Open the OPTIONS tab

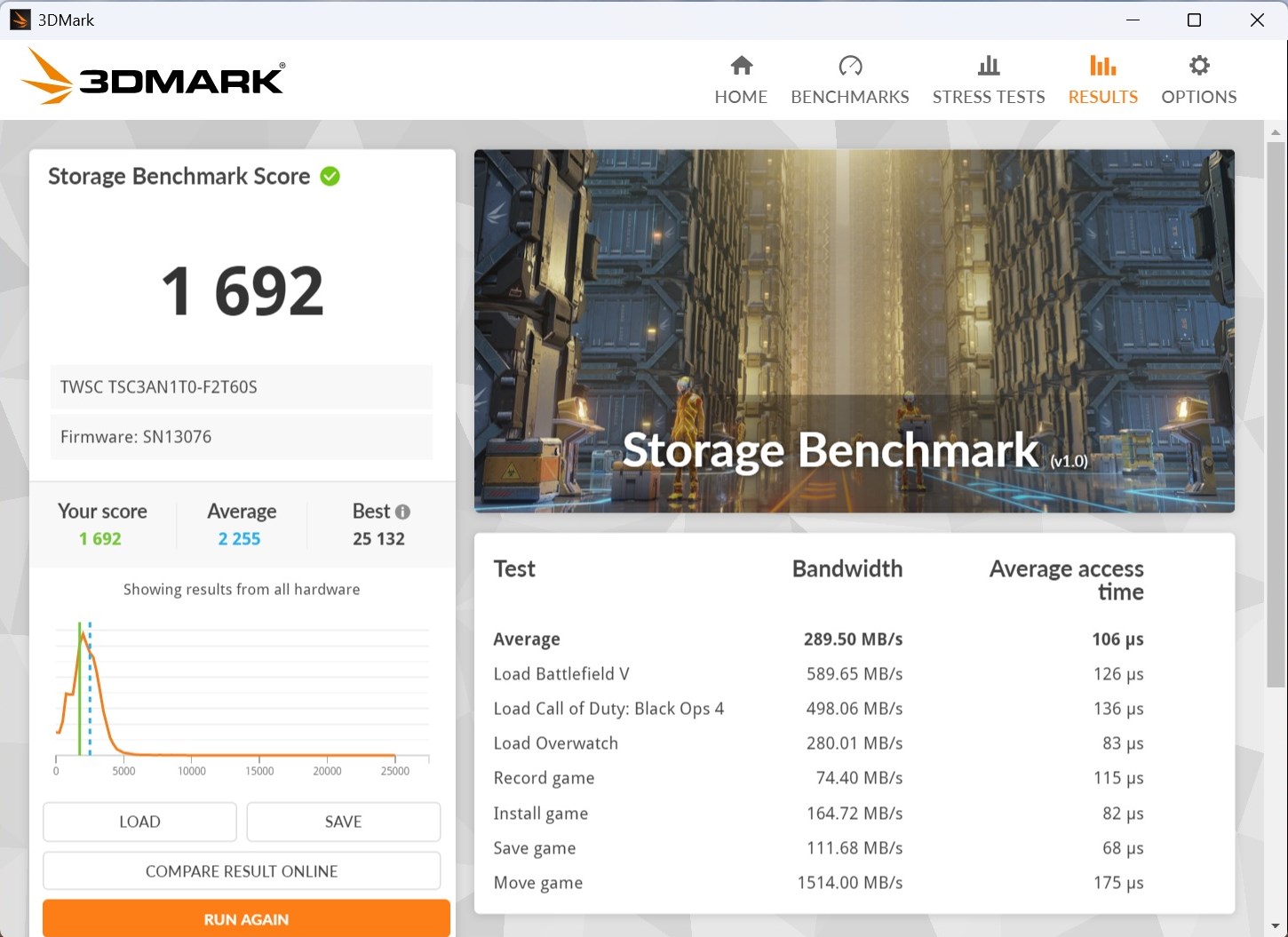point(1198,80)
